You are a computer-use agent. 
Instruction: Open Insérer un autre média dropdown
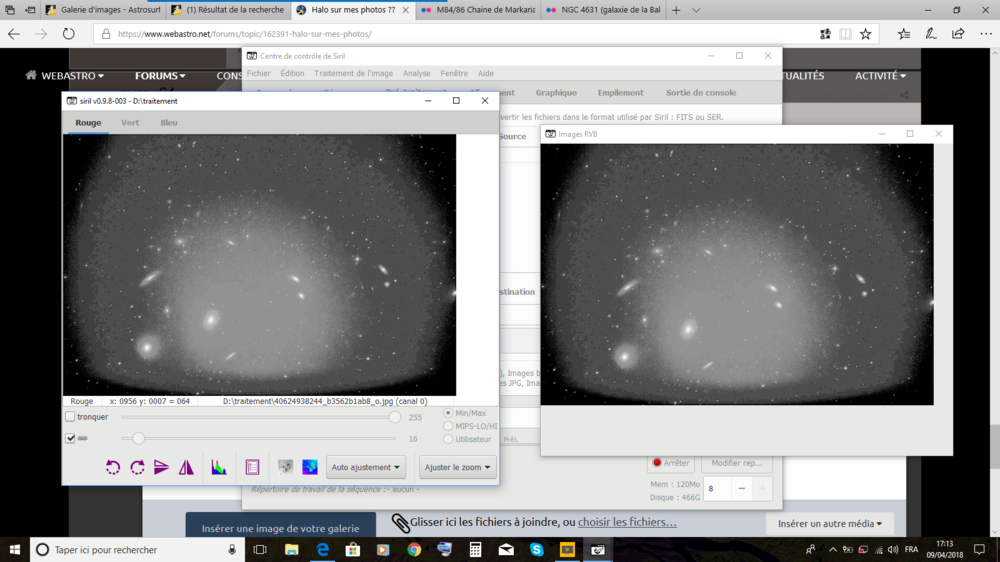pyautogui.click(x=830, y=523)
